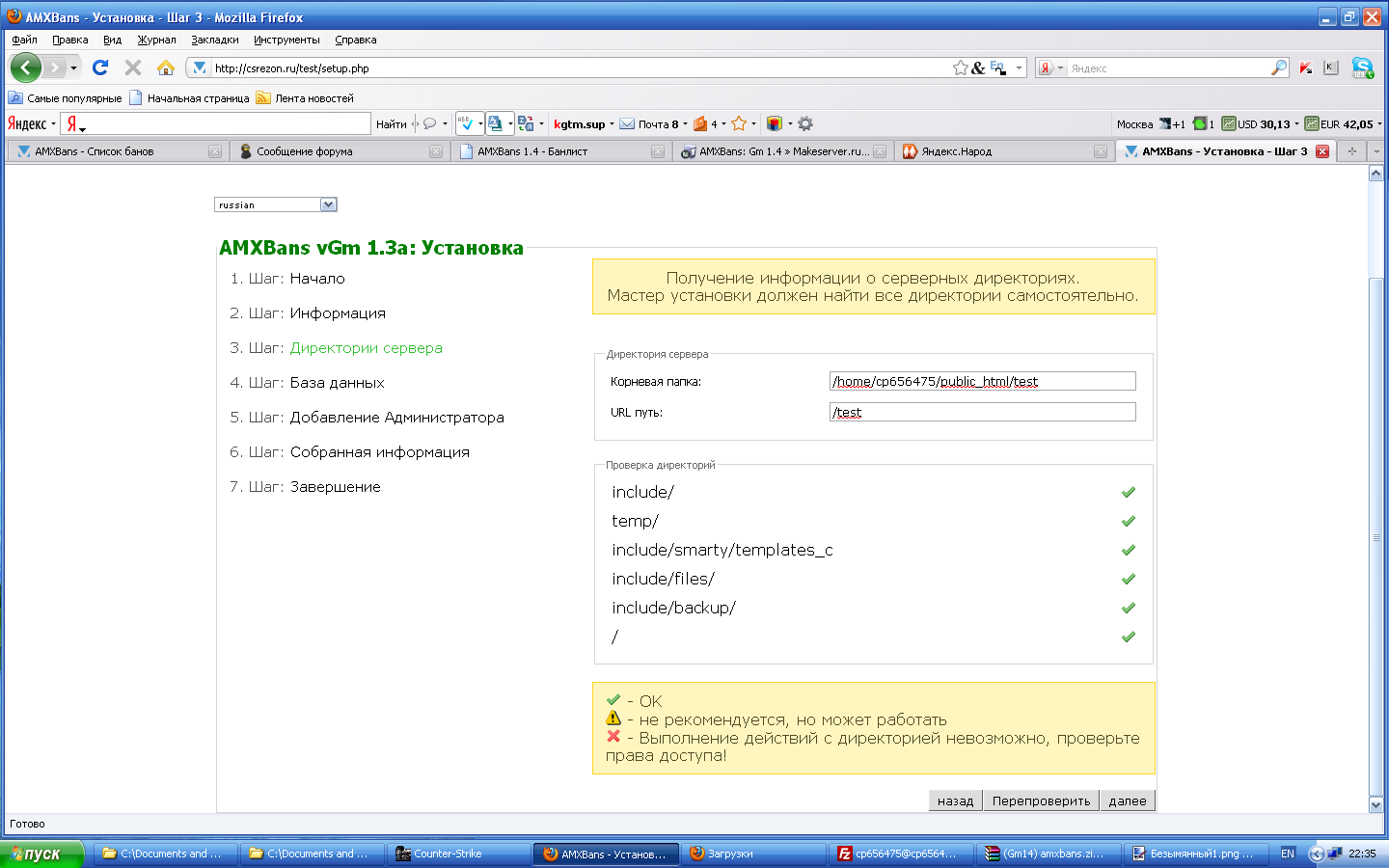This screenshot has height=868, width=1389.
Task: Click the Яндекс logo on the toolbar
Action: point(27,123)
